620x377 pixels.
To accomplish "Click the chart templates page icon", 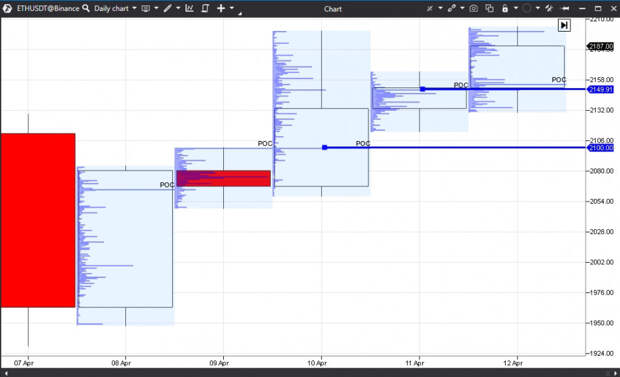I will [x=205, y=8].
